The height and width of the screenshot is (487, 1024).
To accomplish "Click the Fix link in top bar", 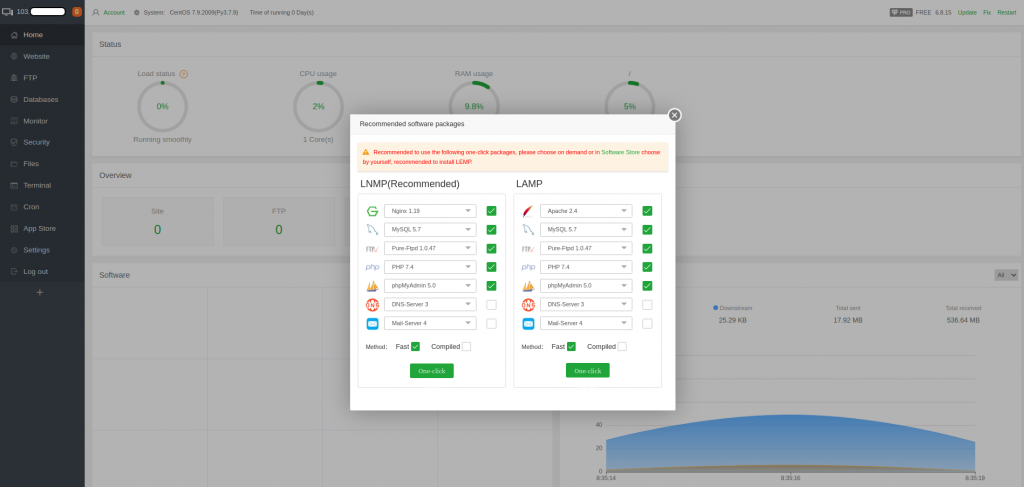I will (987, 12).
